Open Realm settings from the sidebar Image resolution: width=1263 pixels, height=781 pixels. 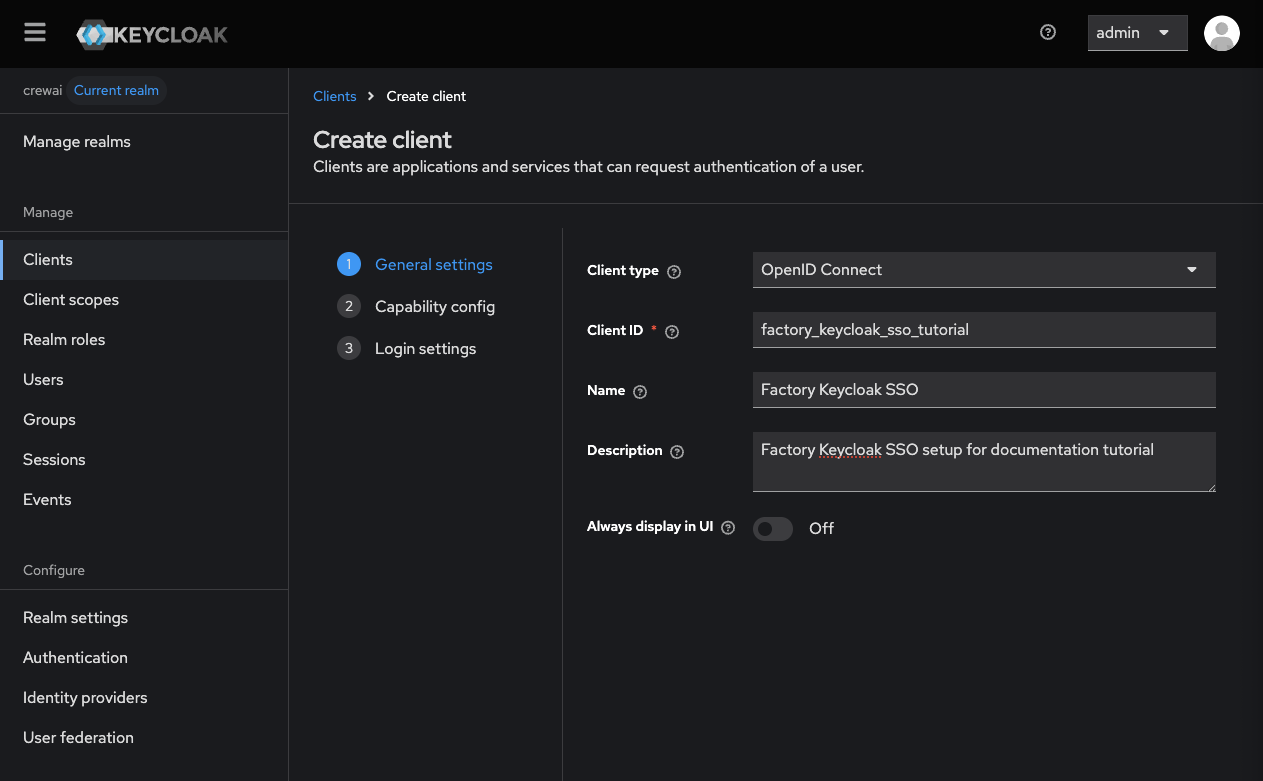pos(75,617)
